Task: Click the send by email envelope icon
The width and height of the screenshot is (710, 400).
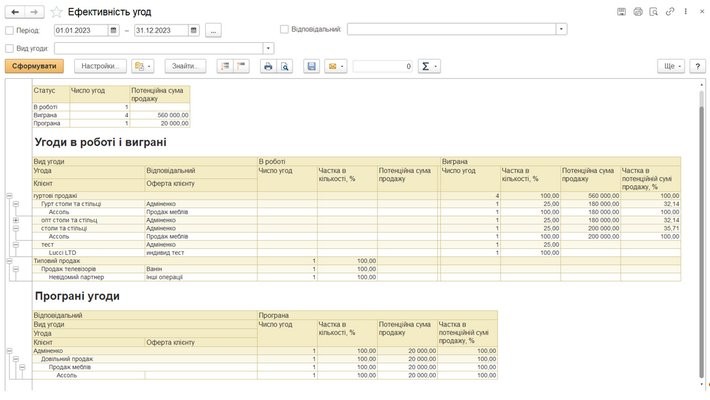Action: click(332, 66)
